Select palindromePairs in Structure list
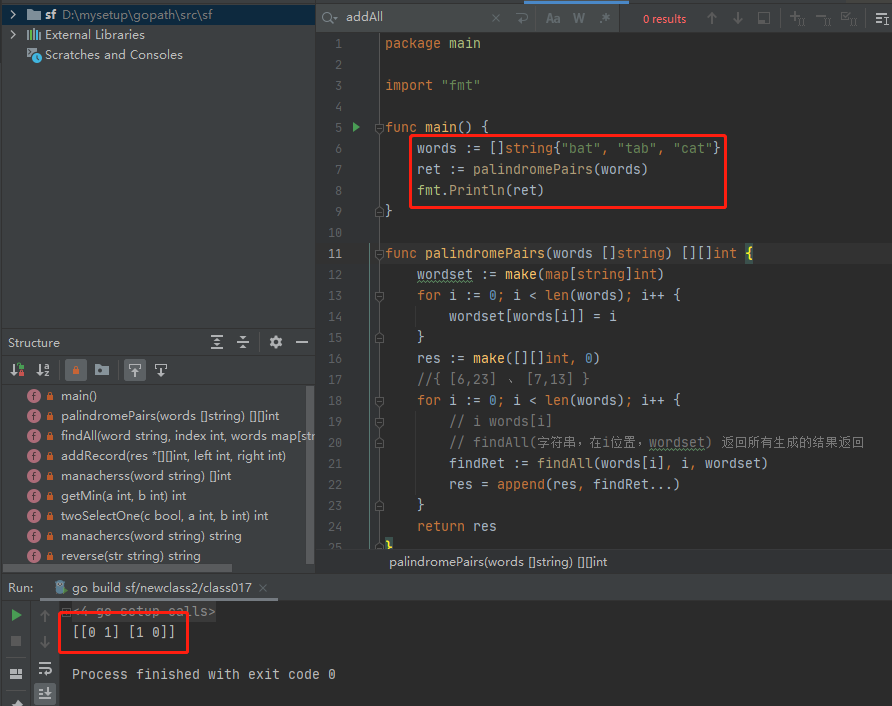Image resolution: width=892 pixels, height=706 pixels. pos(170,416)
